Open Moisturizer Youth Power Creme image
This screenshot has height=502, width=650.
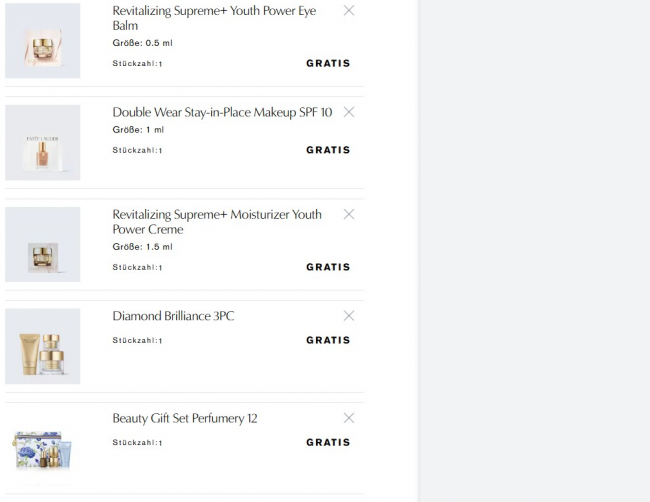coord(42,245)
